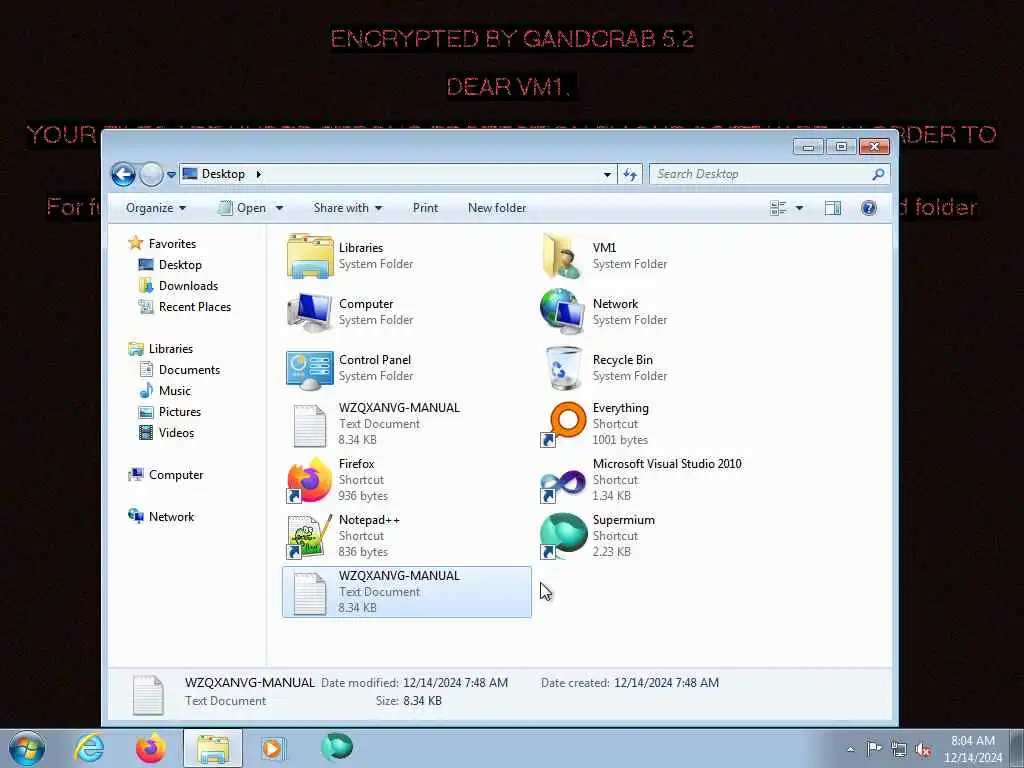Viewport: 1024px width, 768px height.
Task: Select the Computer icon in the file list
Action: pos(310,312)
